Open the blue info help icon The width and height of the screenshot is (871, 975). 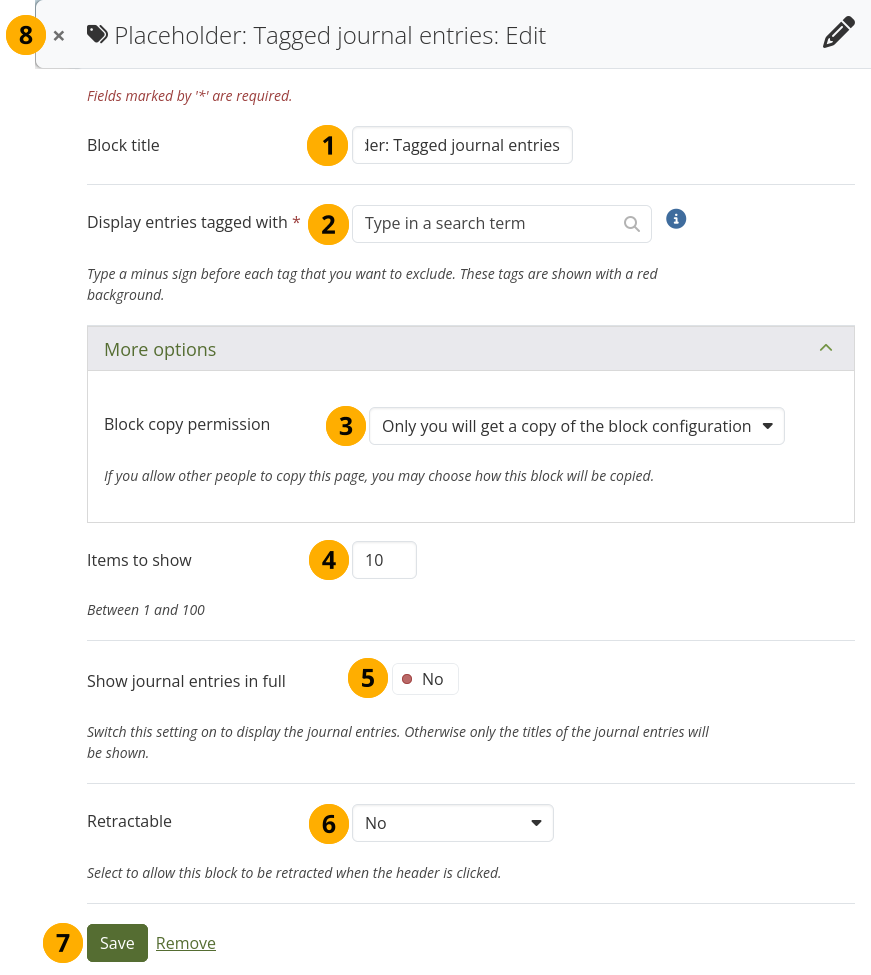676,218
